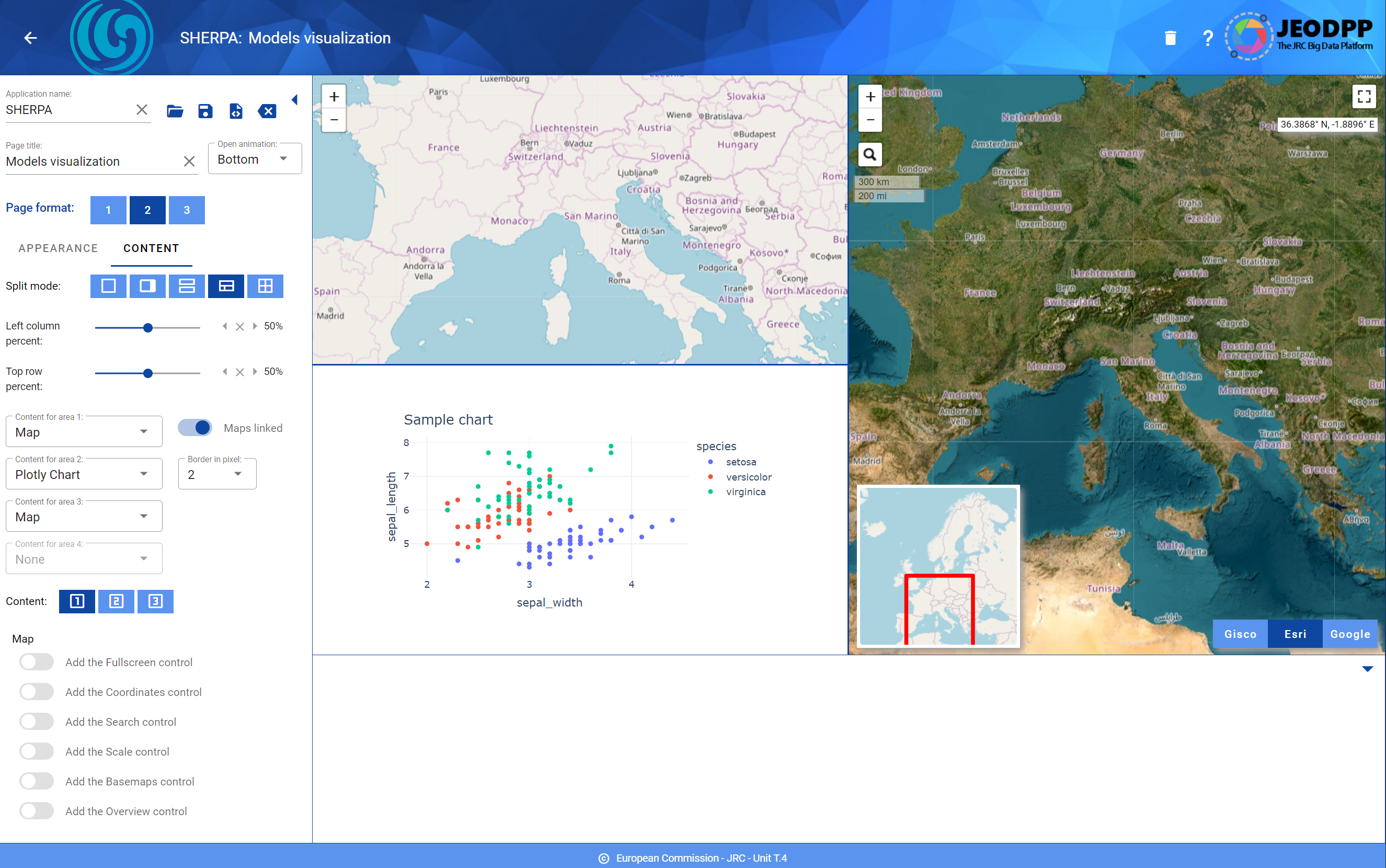Image resolution: width=1386 pixels, height=868 pixels.
Task: Click the Left column percent slider handle
Action: click(148, 328)
